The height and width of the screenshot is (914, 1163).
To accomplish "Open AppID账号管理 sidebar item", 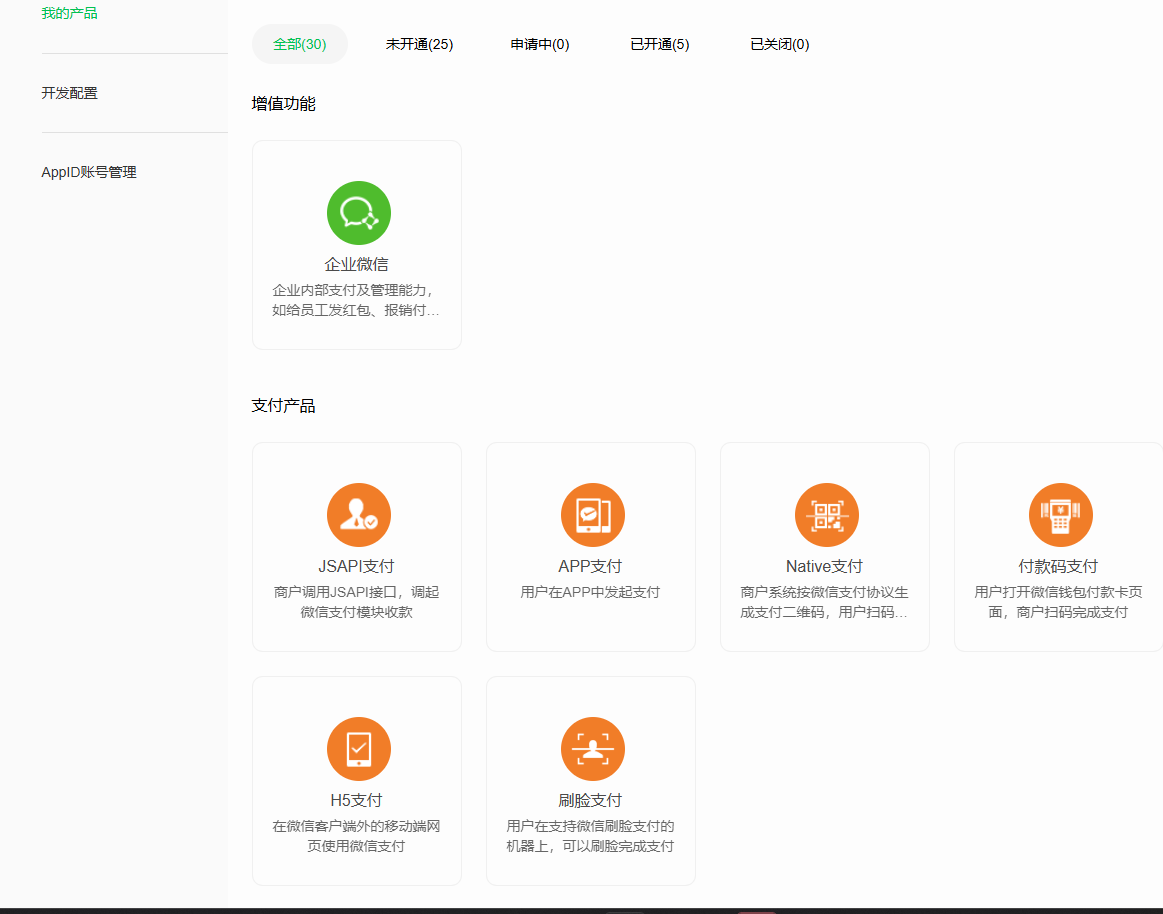I will (x=89, y=172).
